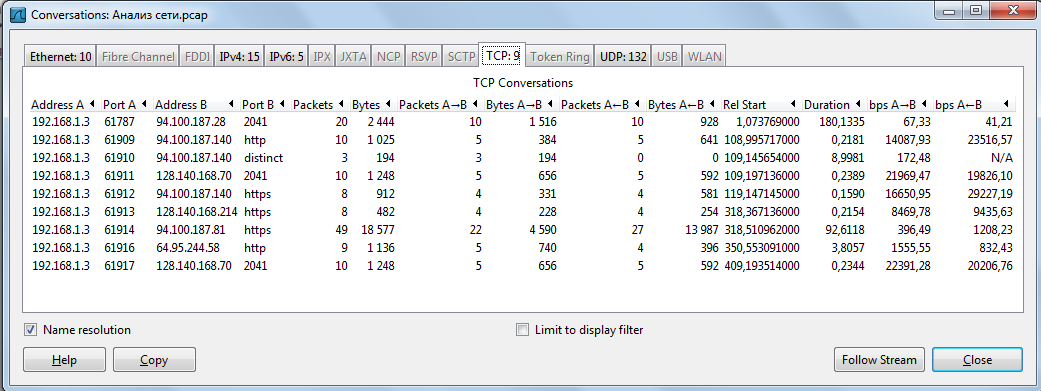Sort by Bytes A→B column header
Image resolution: width=1041 pixels, height=391 pixels.
pyautogui.click(x=521, y=105)
